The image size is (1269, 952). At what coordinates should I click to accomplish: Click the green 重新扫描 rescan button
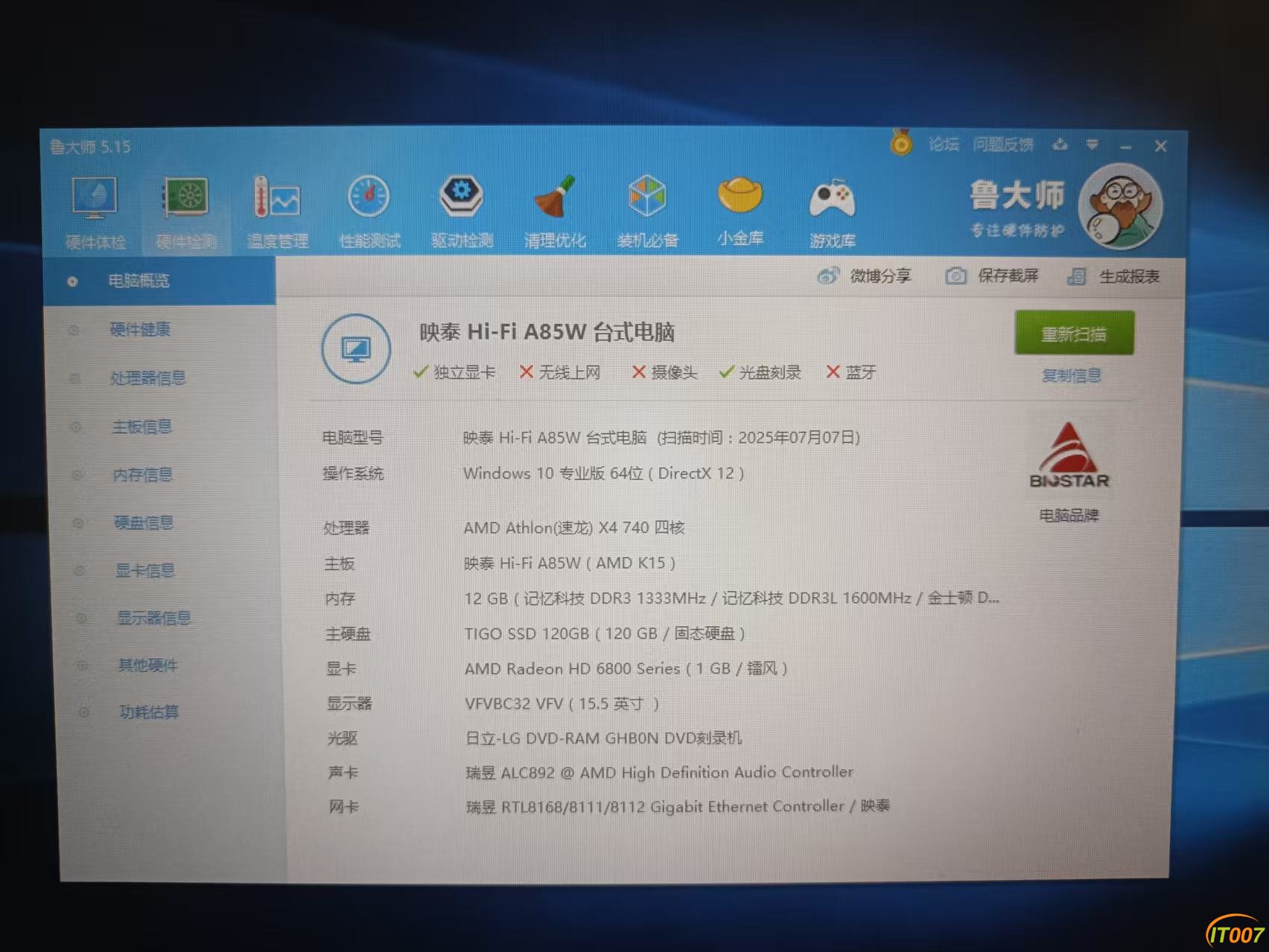pos(1074,333)
